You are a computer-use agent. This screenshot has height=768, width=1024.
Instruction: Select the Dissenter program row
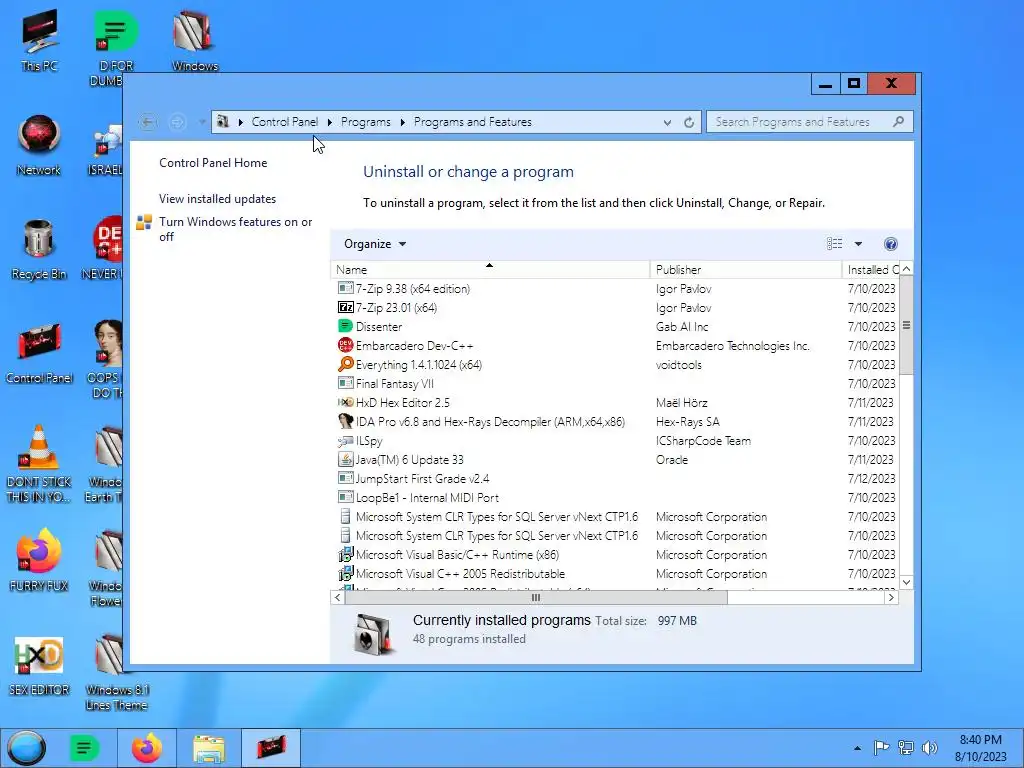coord(615,327)
